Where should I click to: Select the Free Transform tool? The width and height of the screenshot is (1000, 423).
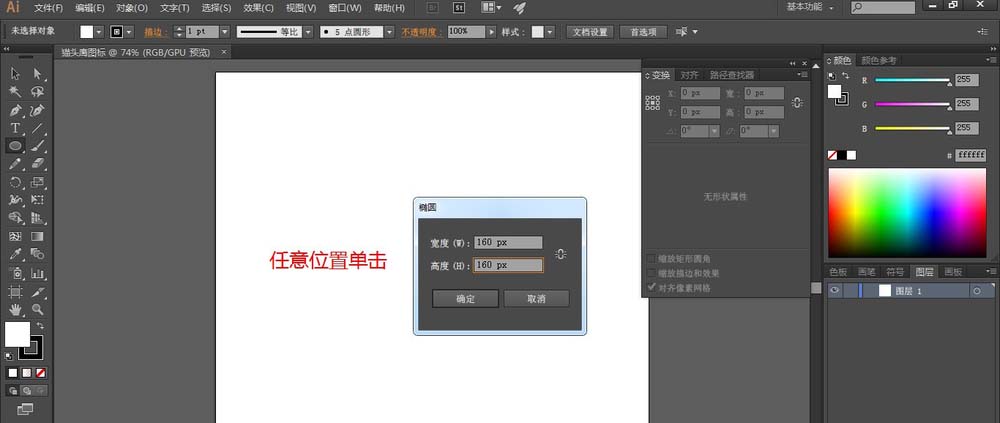38,200
